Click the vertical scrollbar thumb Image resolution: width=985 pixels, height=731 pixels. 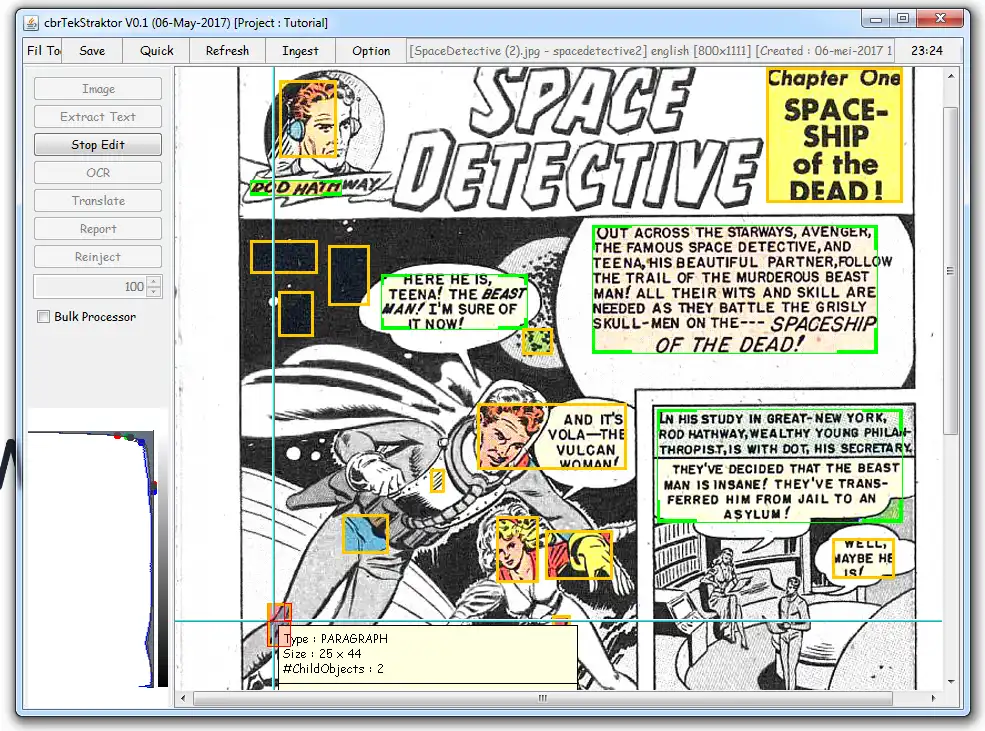[x=950, y=270]
